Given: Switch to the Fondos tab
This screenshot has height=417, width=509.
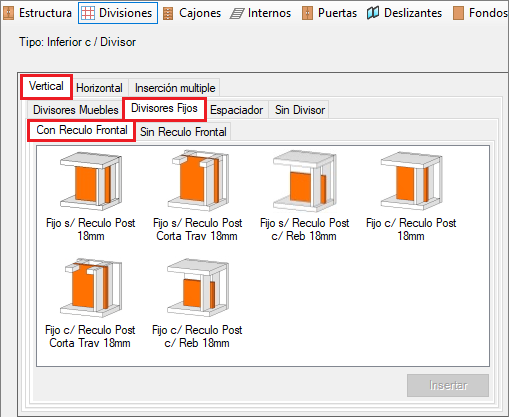Looking at the screenshot, I should pos(480,13).
